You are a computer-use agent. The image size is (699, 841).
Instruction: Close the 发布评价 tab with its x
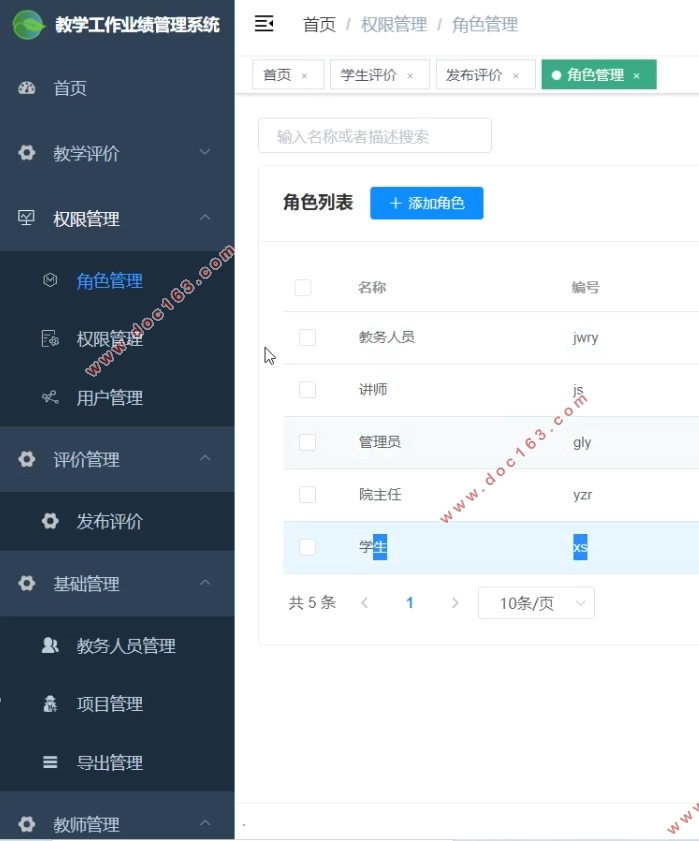click(516, 76)
